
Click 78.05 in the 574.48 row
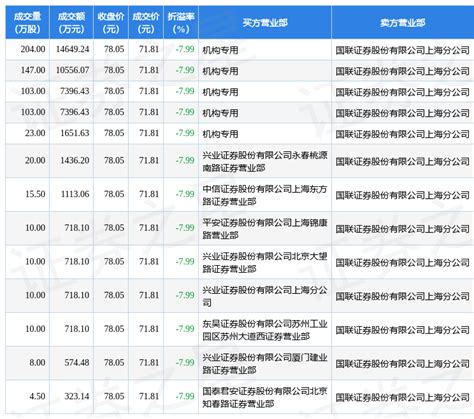coord(114,363)
